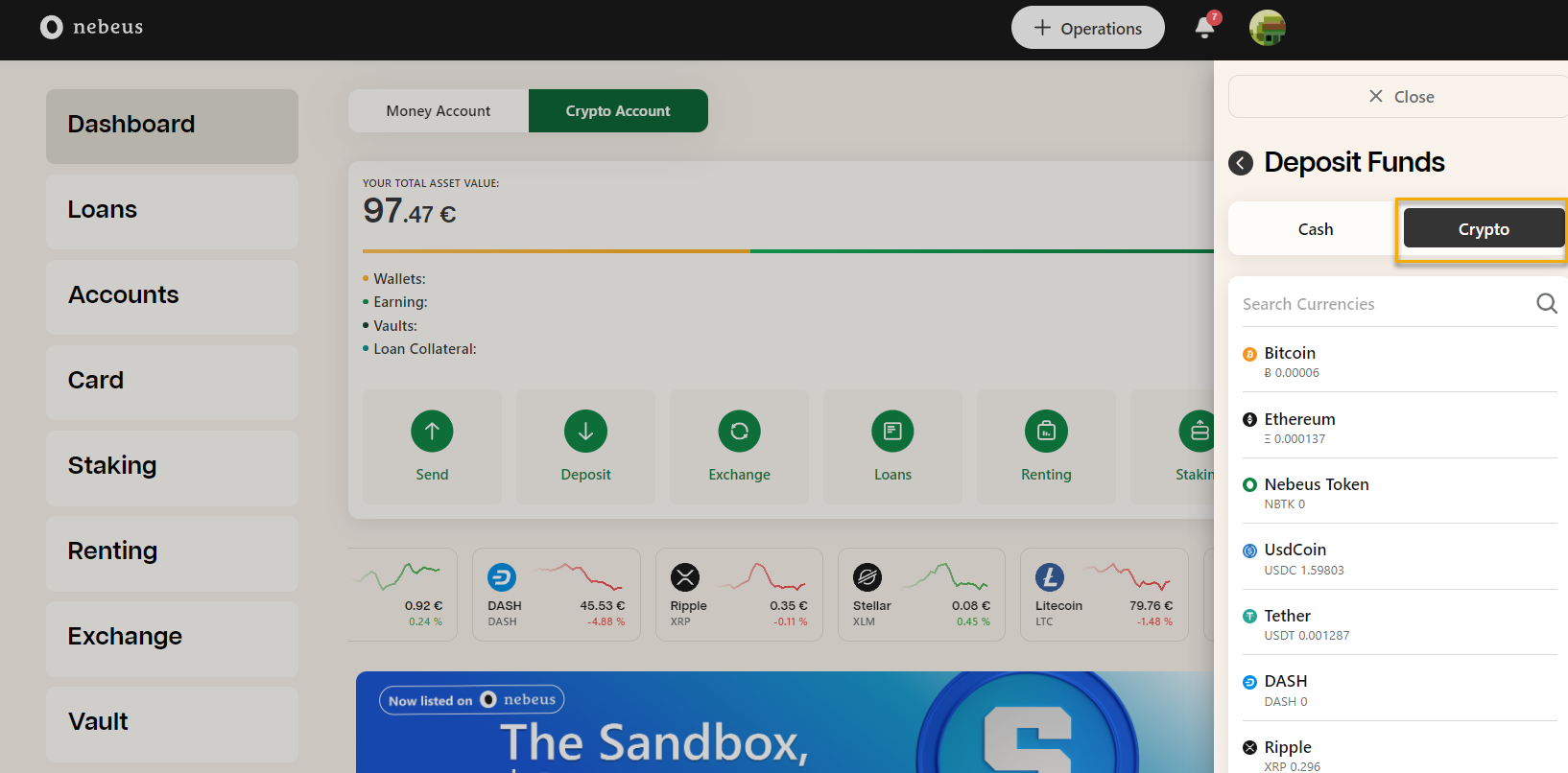
Task: Click the Sandbox listing banner
Action: (x=785, y=722)
